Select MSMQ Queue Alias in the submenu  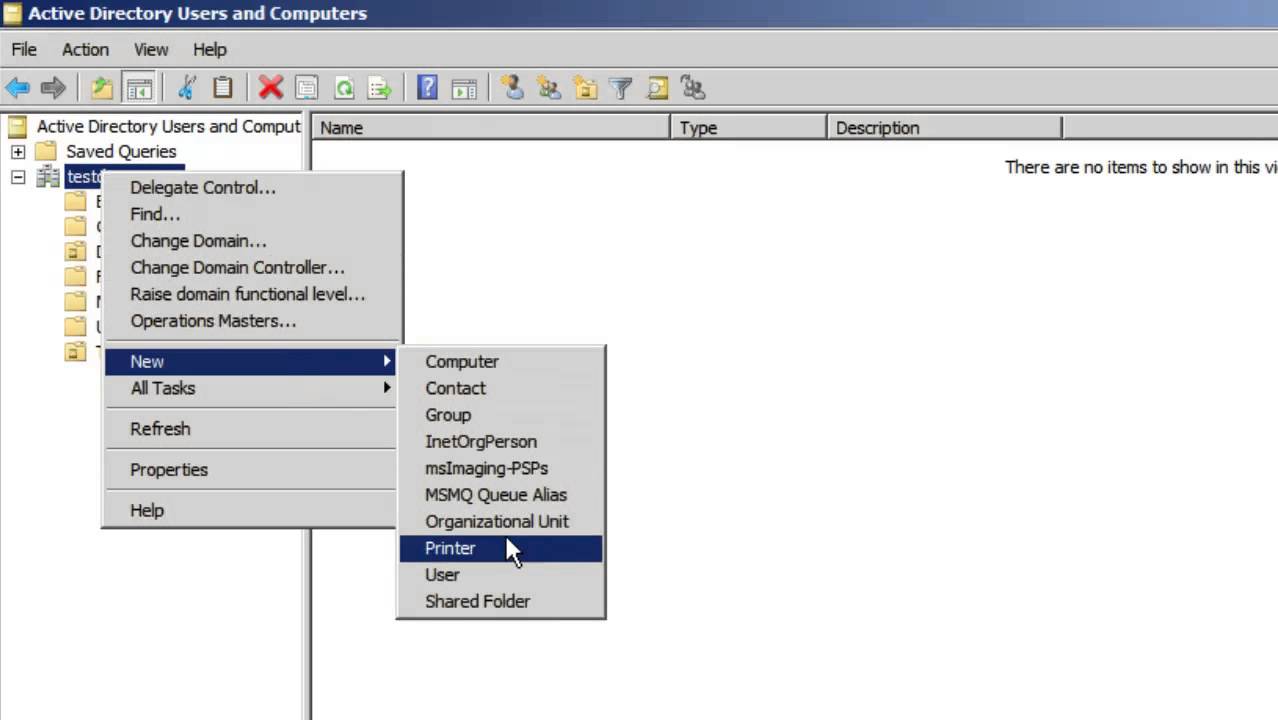[500, 495]
